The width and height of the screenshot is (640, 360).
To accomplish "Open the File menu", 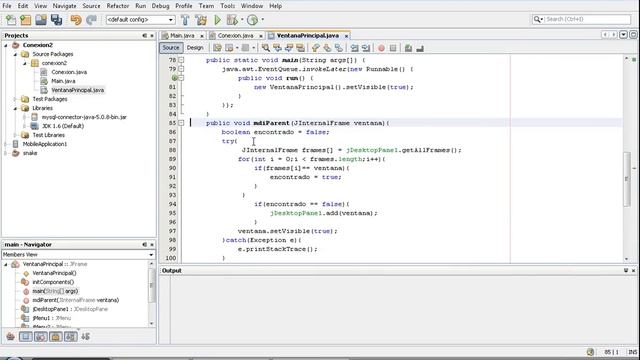I will [x=7, y=6].
